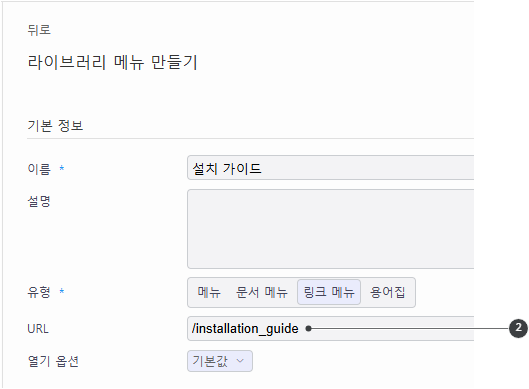Select the 문서 메뉴 type option
Viewport: 529px width, 389px height.
(261, 292)
